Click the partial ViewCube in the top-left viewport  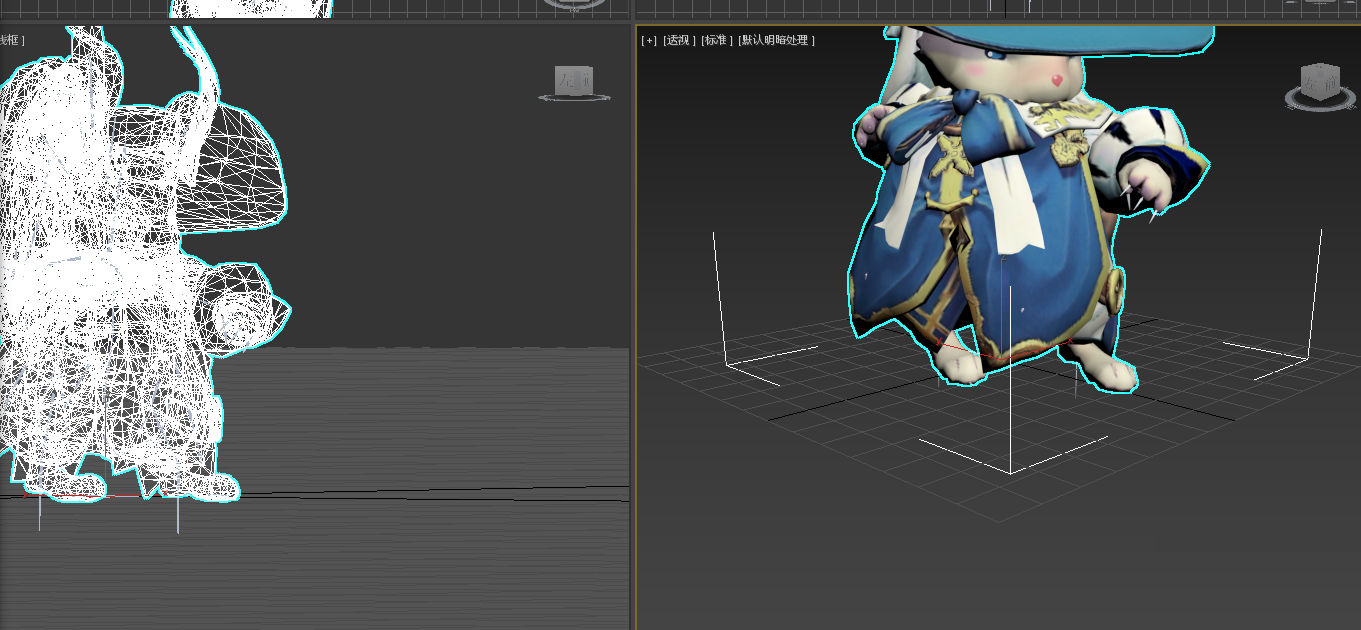pos(574,3)
